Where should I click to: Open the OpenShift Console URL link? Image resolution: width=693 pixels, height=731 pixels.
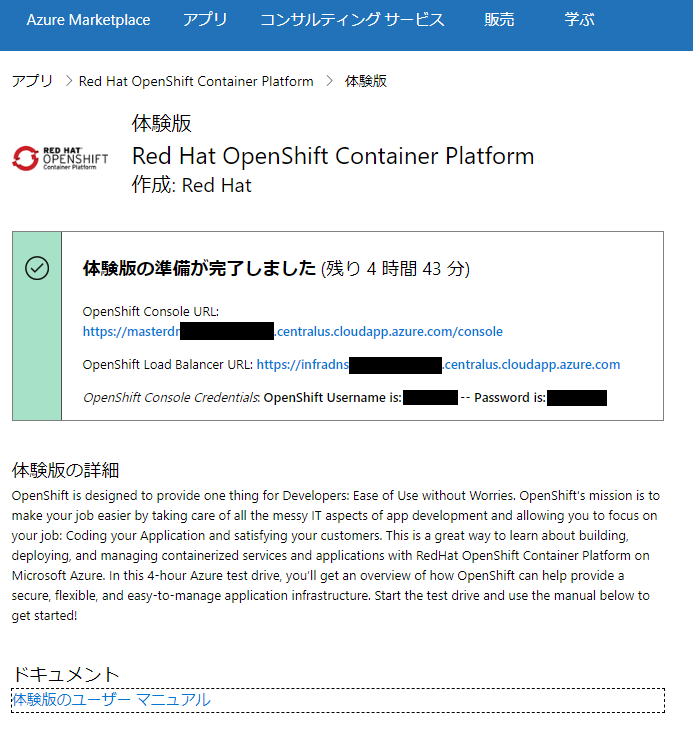293,331
